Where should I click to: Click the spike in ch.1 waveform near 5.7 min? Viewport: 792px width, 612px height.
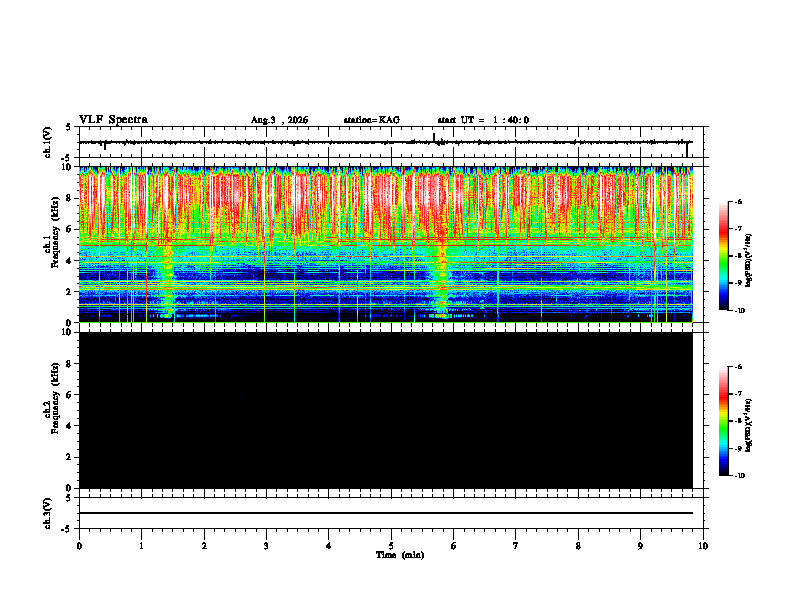(x=434, y=137)
